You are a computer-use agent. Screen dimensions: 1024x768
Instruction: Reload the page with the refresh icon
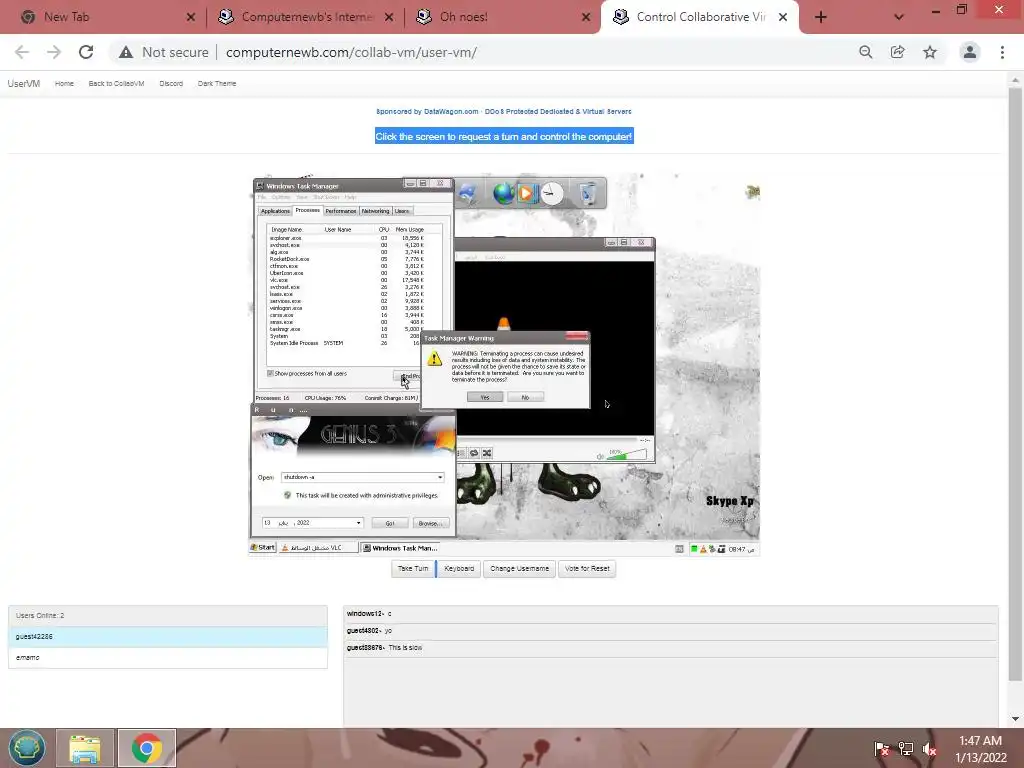86,52
